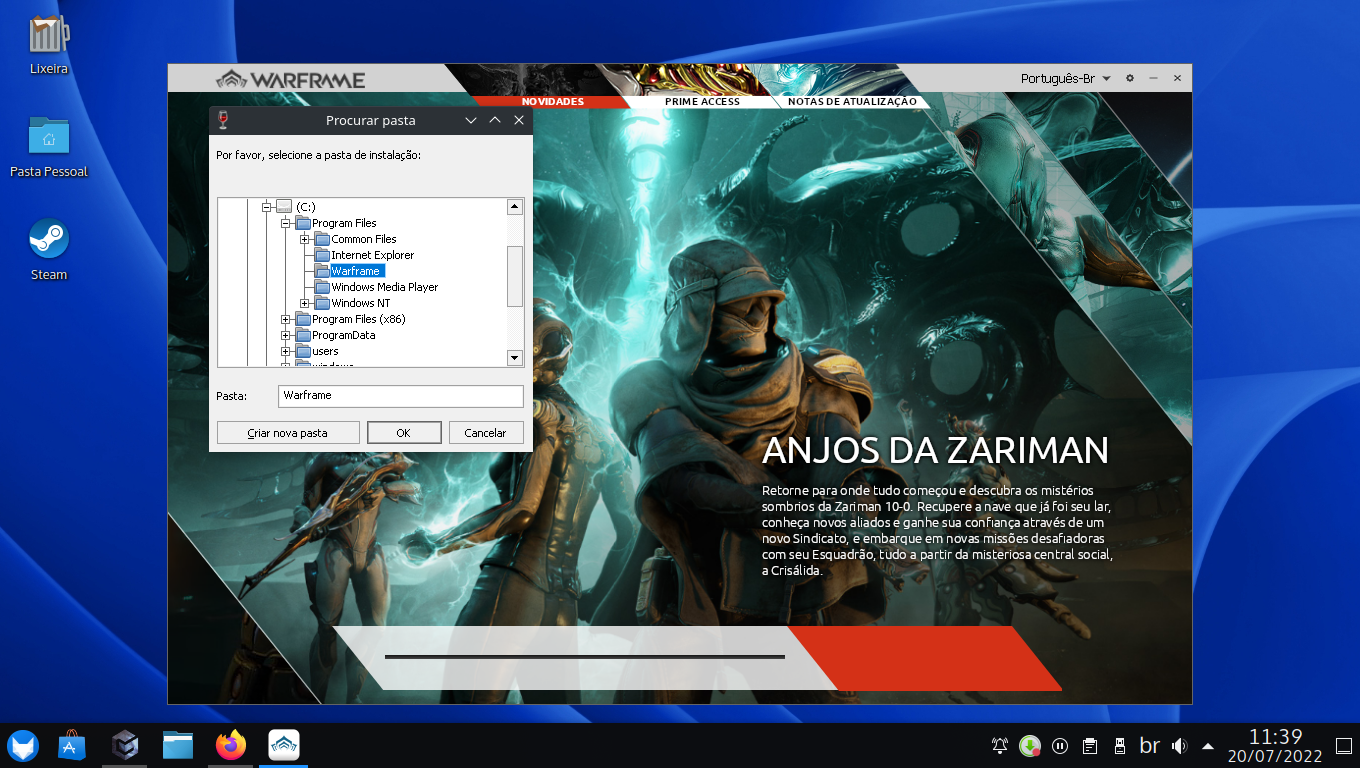Image resolution: width=1360 pixels, height=768 pixels.
Task: Select the Common Files folder
Action: click(364, 239)
